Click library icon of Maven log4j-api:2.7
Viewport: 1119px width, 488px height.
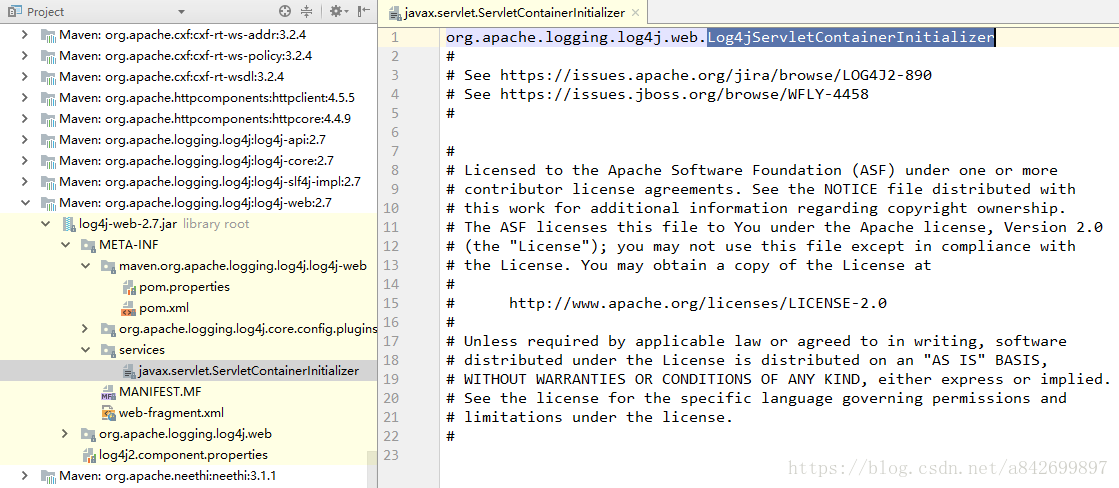click(49, 139)
